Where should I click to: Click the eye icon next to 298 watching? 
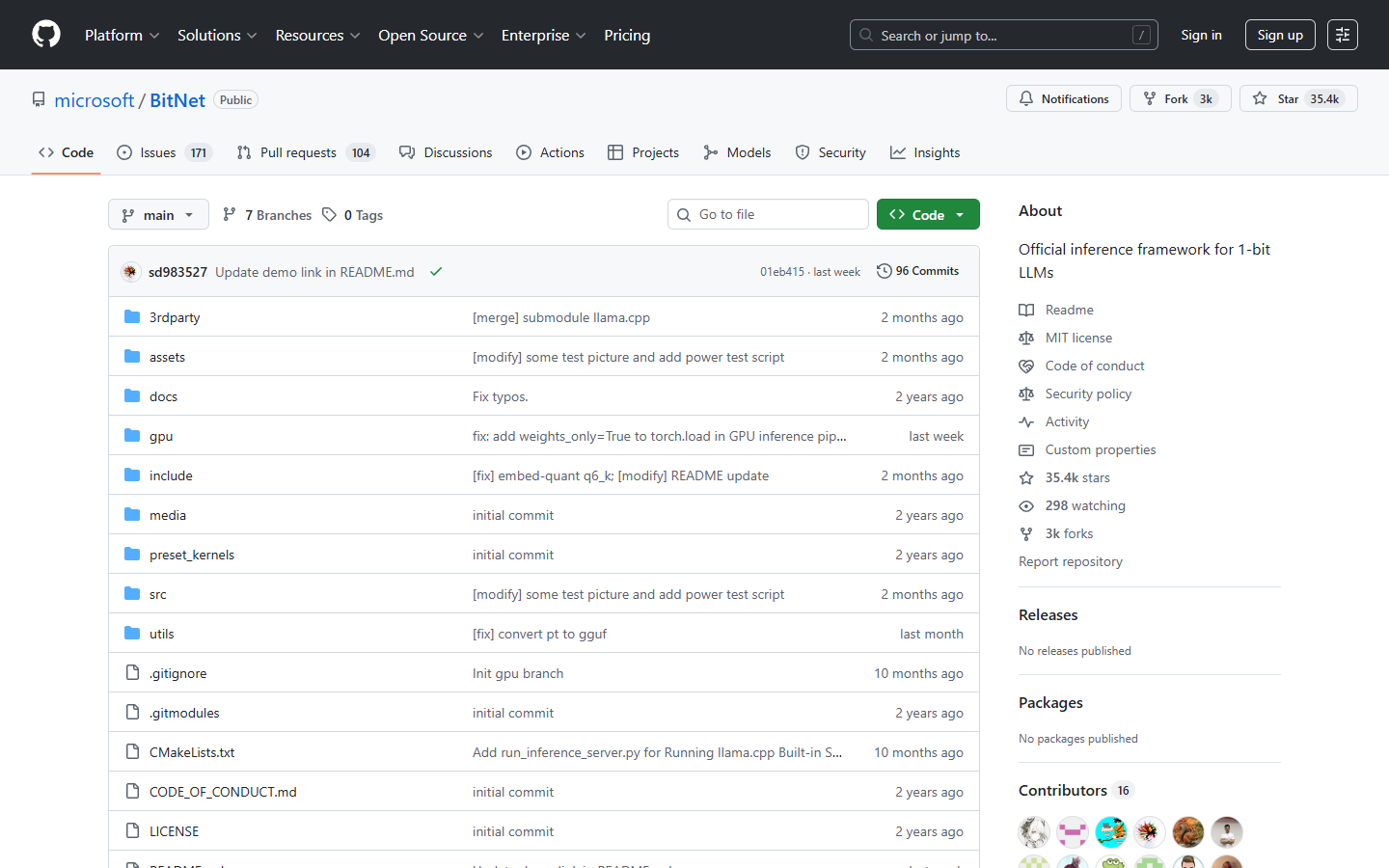pos(1026,505)
